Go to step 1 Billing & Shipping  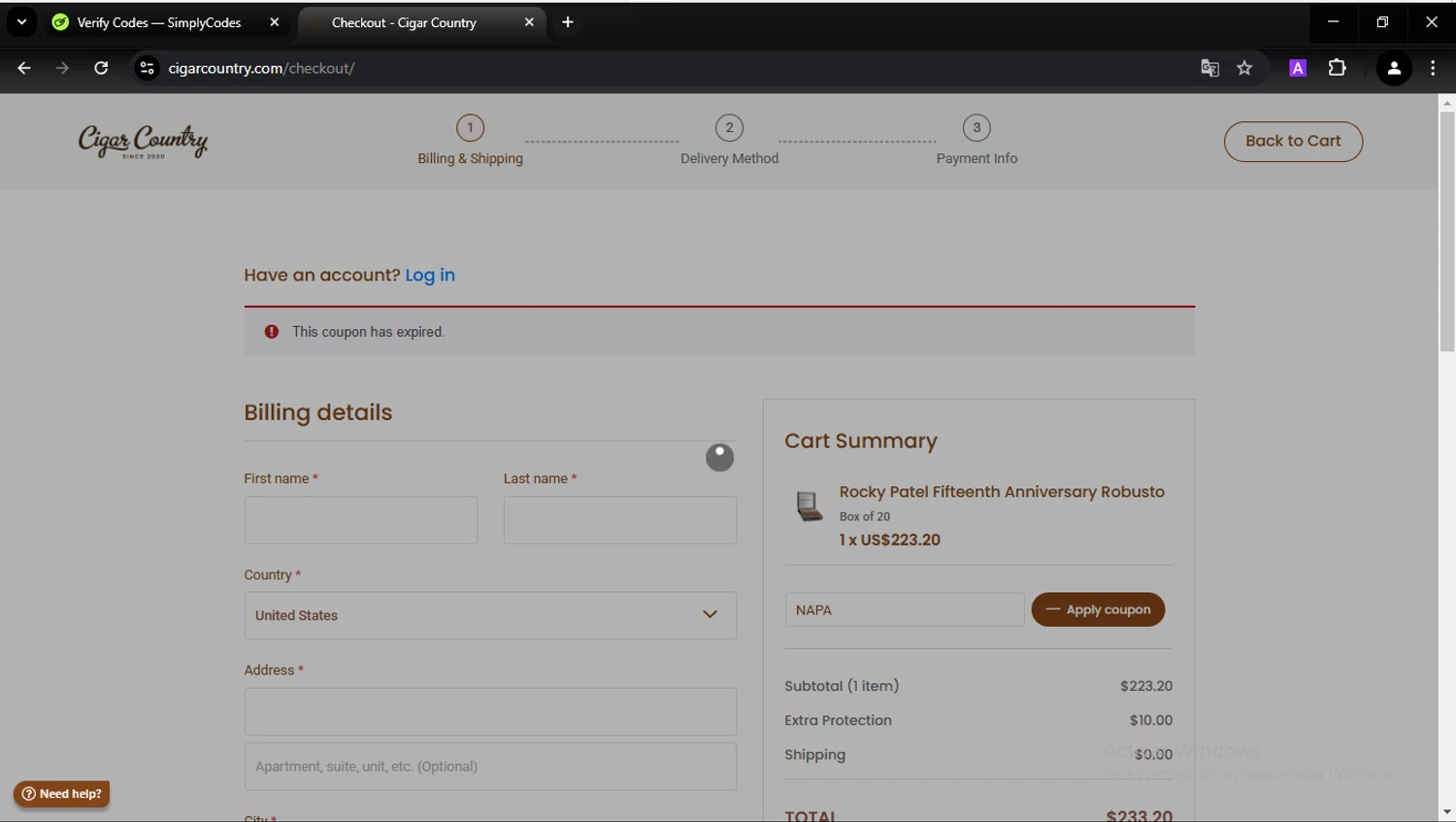pyautogui.click(x=470, y=141)
